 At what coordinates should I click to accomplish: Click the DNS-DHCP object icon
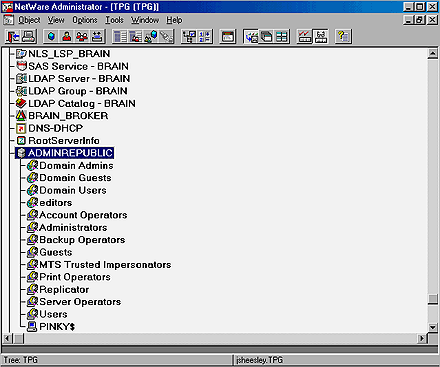click(21, 128)
